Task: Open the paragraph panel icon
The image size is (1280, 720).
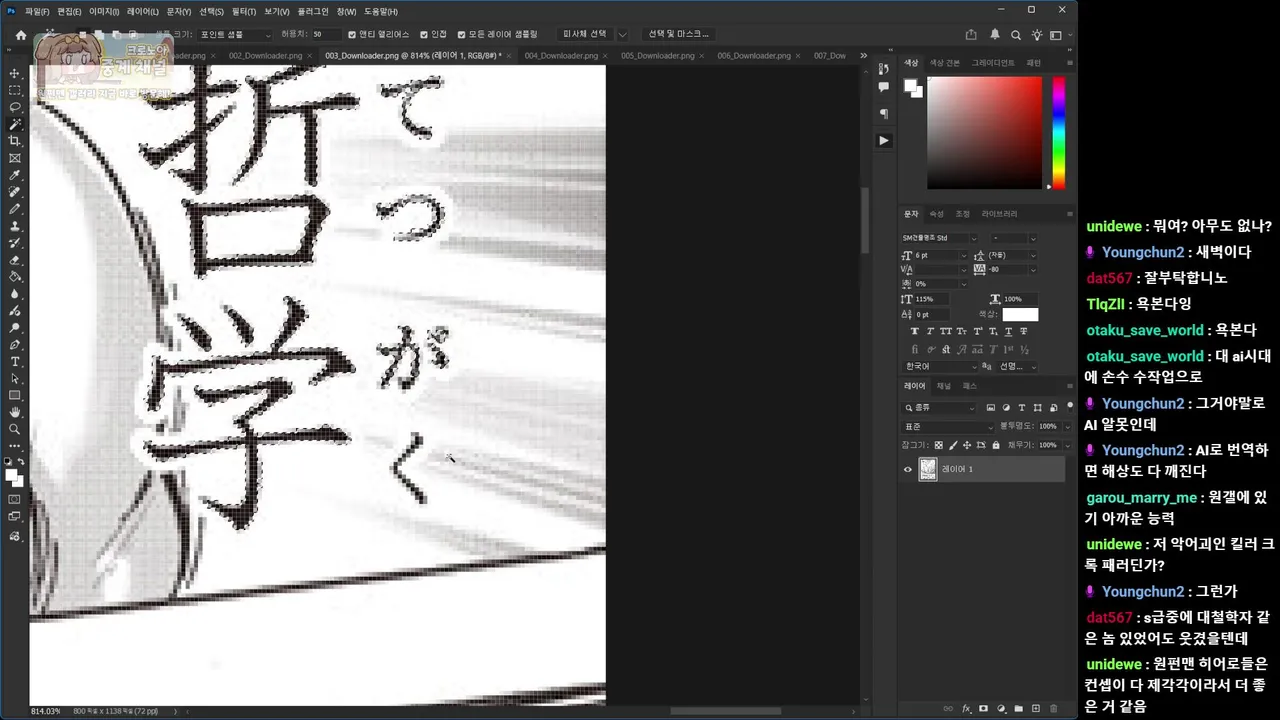Action: point(883,113)
